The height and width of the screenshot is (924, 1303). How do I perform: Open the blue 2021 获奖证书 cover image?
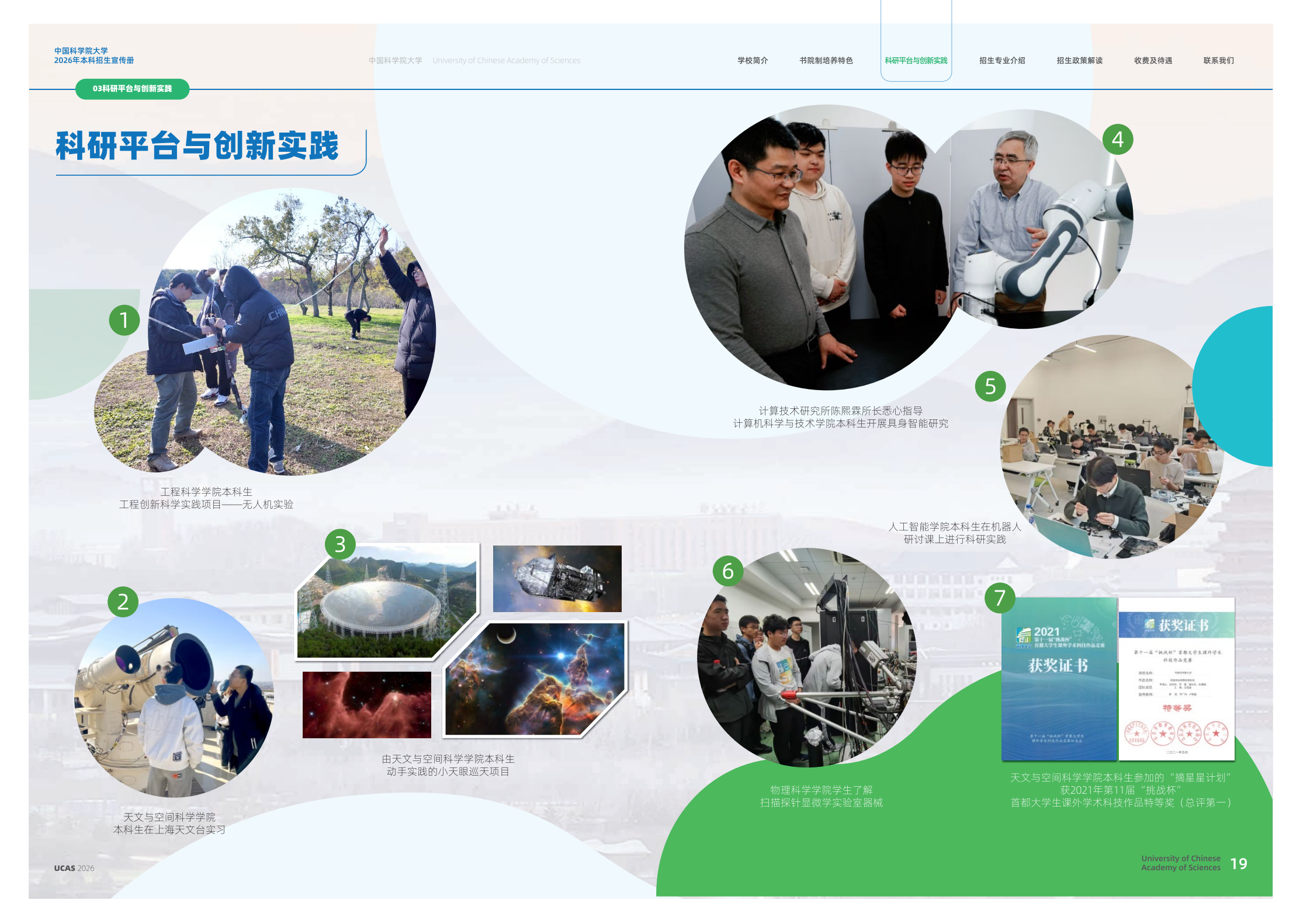point(1059,679)
